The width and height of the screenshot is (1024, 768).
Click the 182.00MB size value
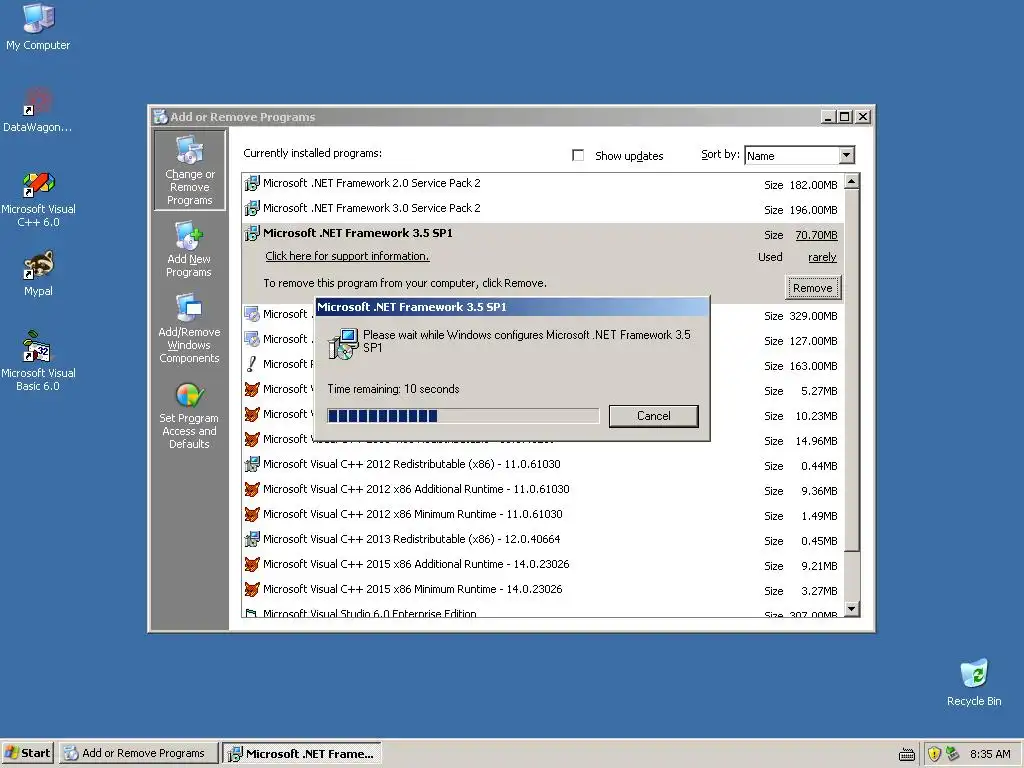coord(813,185)
